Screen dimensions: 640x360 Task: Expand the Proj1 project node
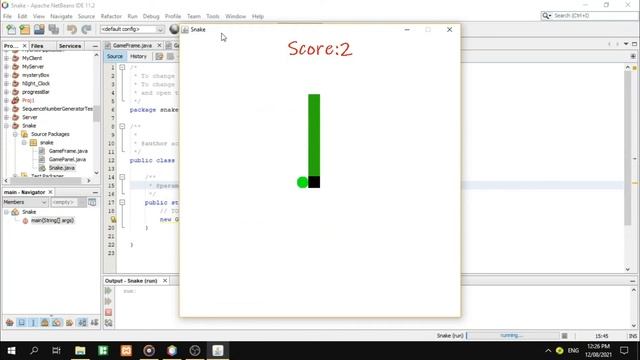7,100
